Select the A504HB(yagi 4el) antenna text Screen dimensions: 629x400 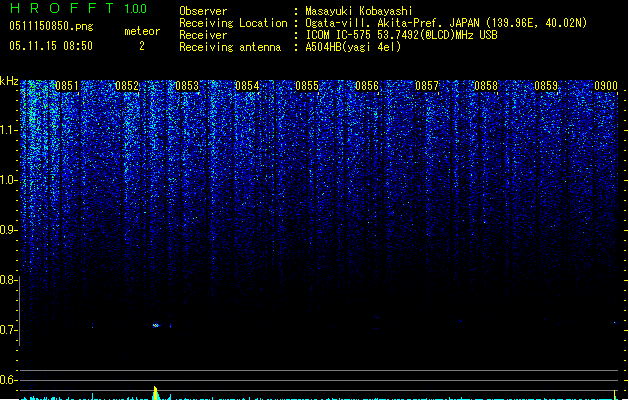click(353, 47)
